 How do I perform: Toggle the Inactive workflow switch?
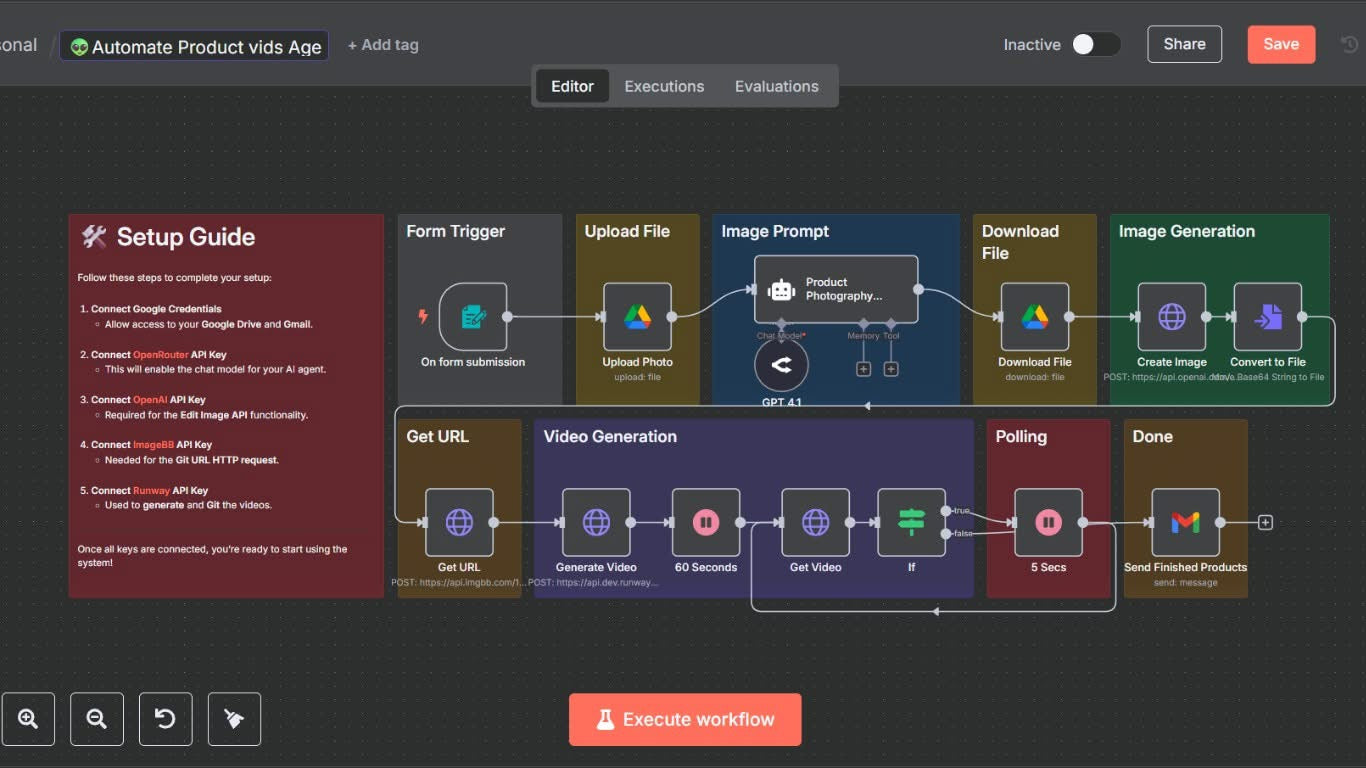pyautogui.click(x=1096, y=44)
